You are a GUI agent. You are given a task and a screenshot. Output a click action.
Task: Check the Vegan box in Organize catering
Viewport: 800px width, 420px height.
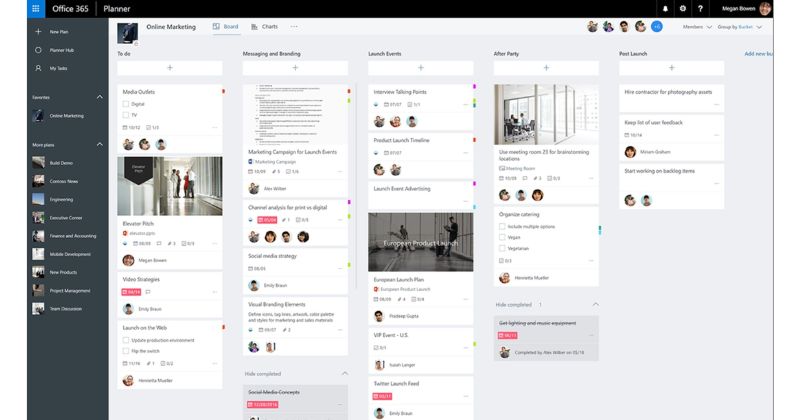pos(502,237)
